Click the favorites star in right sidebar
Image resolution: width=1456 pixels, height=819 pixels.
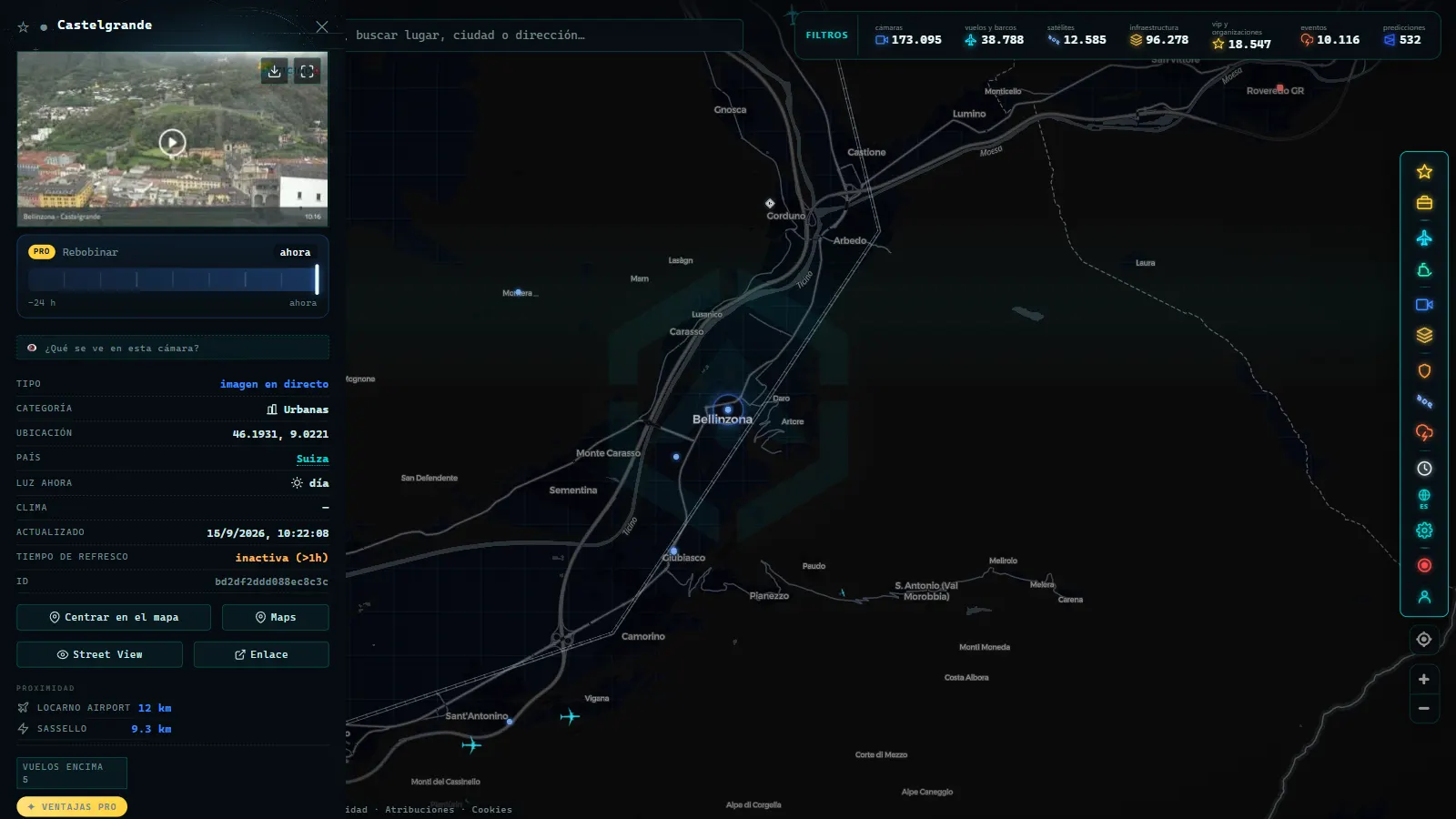1424,171
